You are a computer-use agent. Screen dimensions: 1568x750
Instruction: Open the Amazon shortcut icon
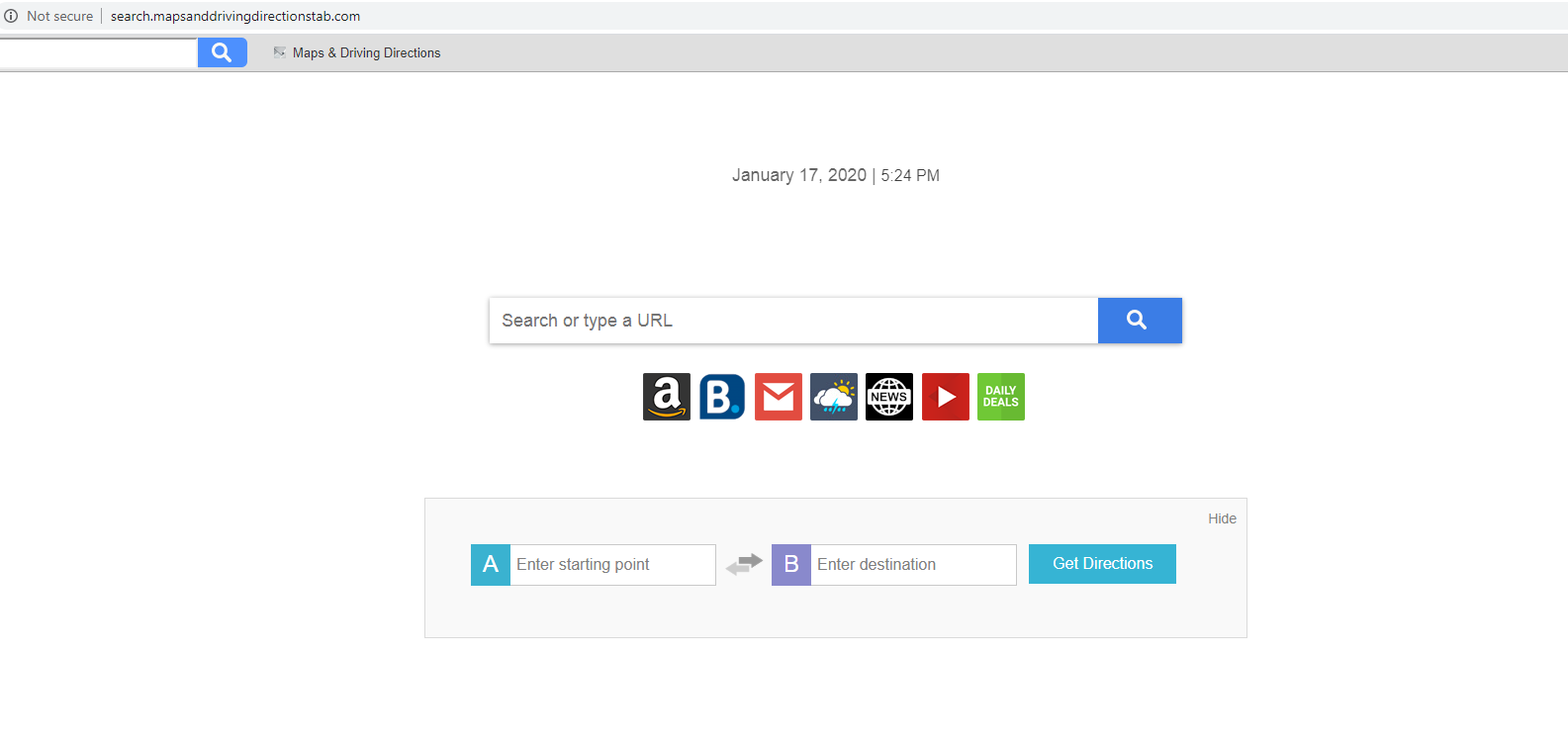(666, 397)
